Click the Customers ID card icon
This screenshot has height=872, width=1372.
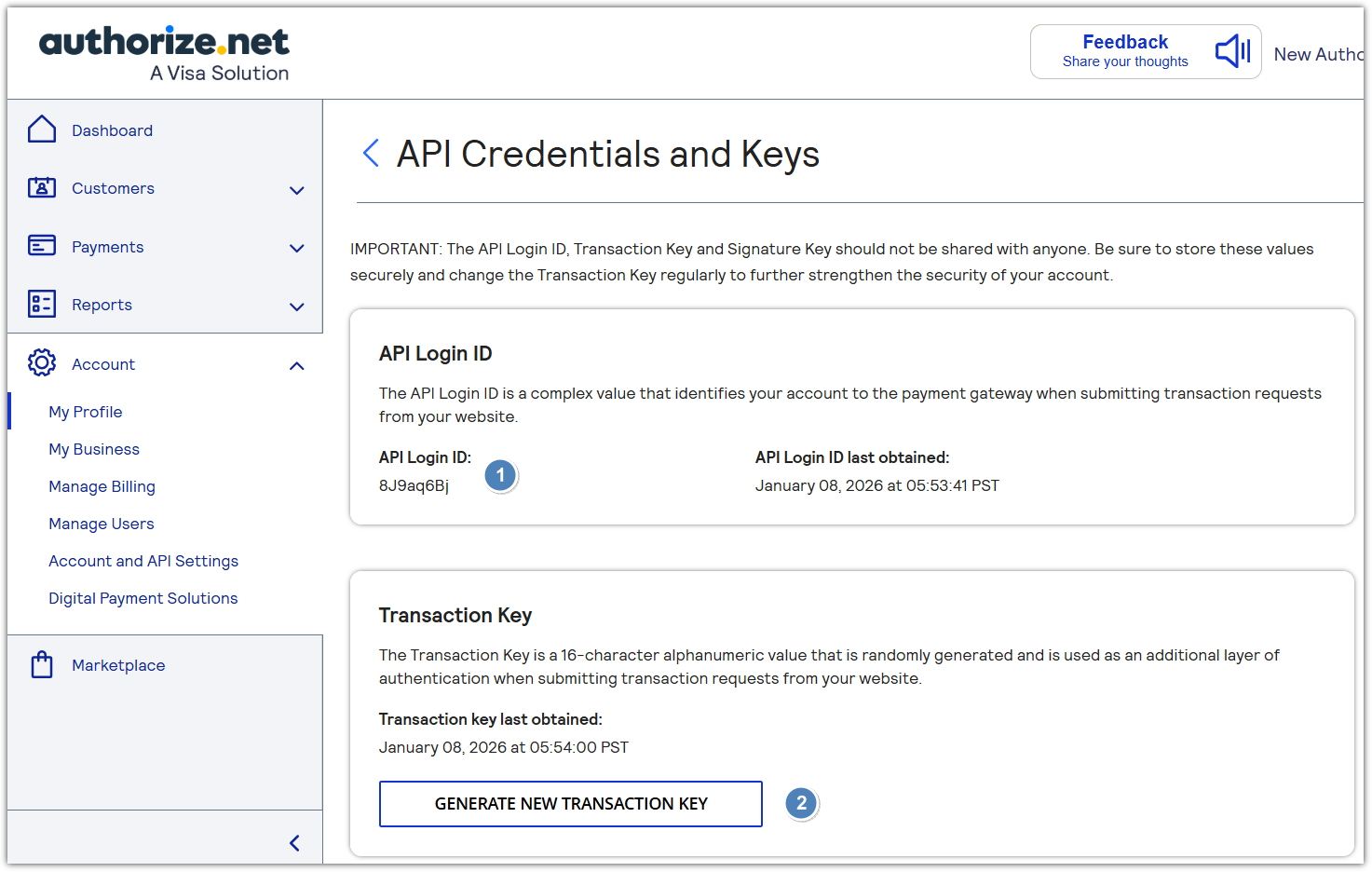(42, 188)
